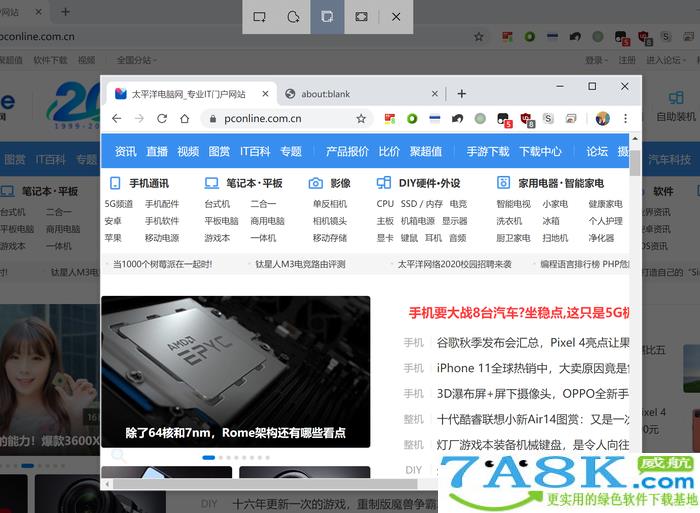This screenshot has height=513, width=700.
Task: Open 单反相机 link
Action: tap(330, 204)
